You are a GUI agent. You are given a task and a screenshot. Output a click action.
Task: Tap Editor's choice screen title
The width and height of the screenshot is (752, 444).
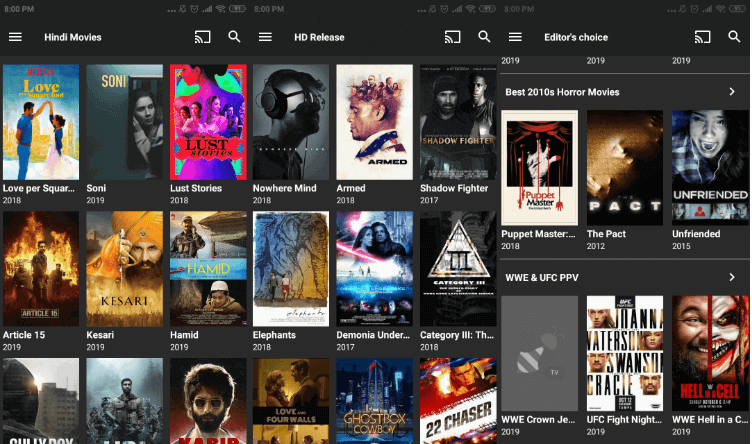[x=576, y=37]
